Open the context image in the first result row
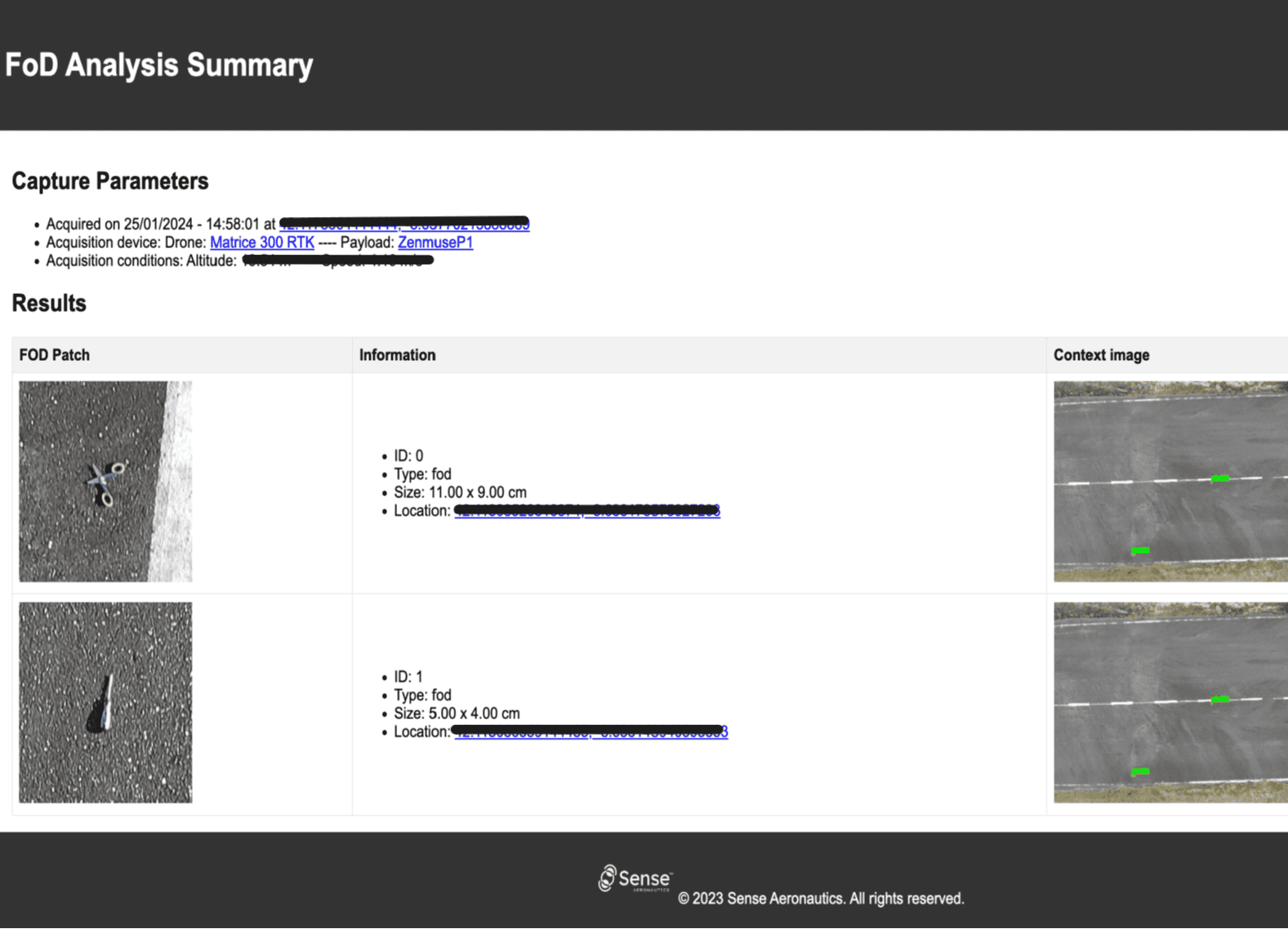 point(1170,482)
